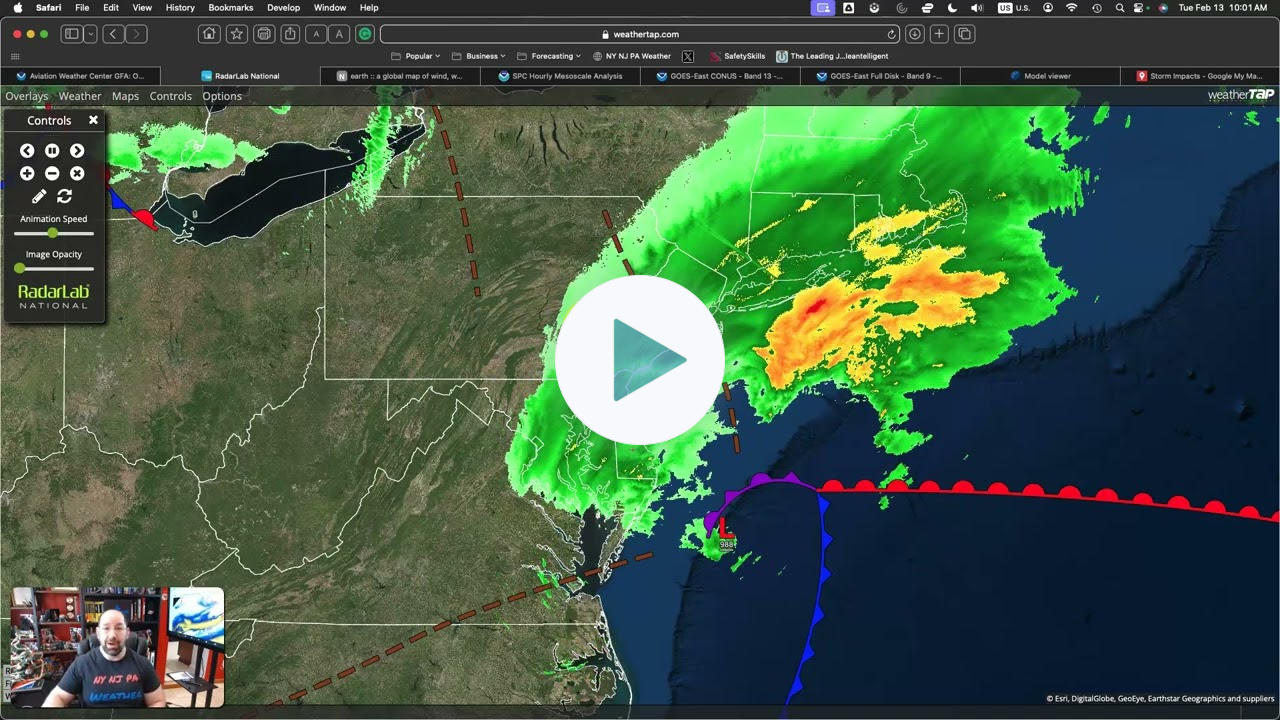Zoom out using the minus control
The image size is (1280, 720).
(x=52, y=174)
